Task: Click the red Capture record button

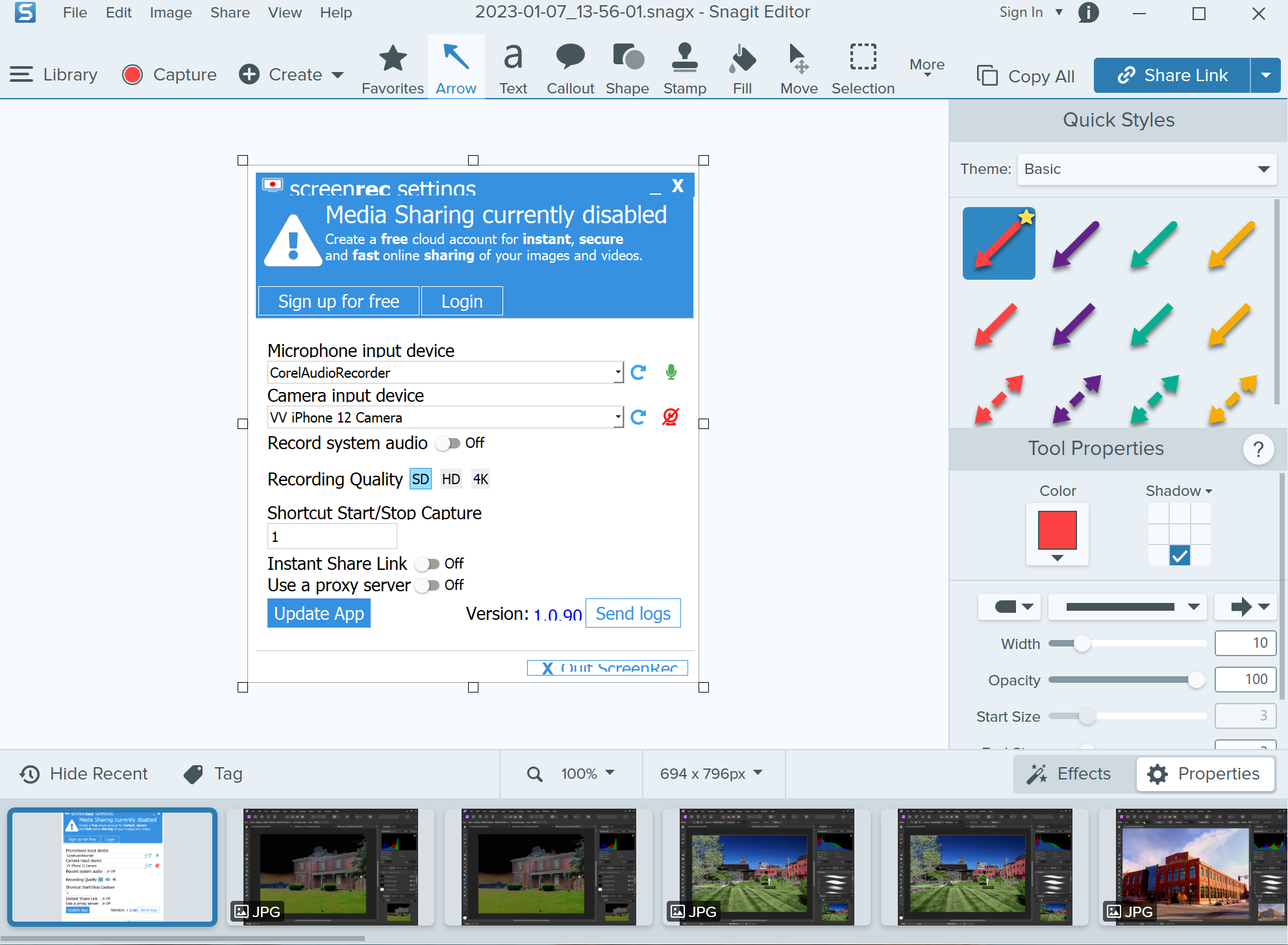Action: [x=132, y=75]
